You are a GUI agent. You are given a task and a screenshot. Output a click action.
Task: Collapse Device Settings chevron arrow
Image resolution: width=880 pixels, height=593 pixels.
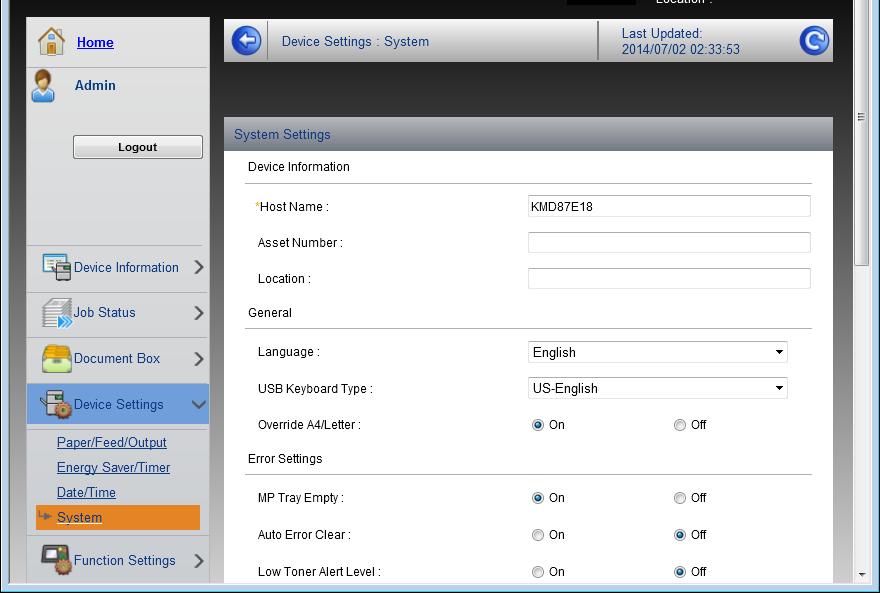(x=199, y=404)
